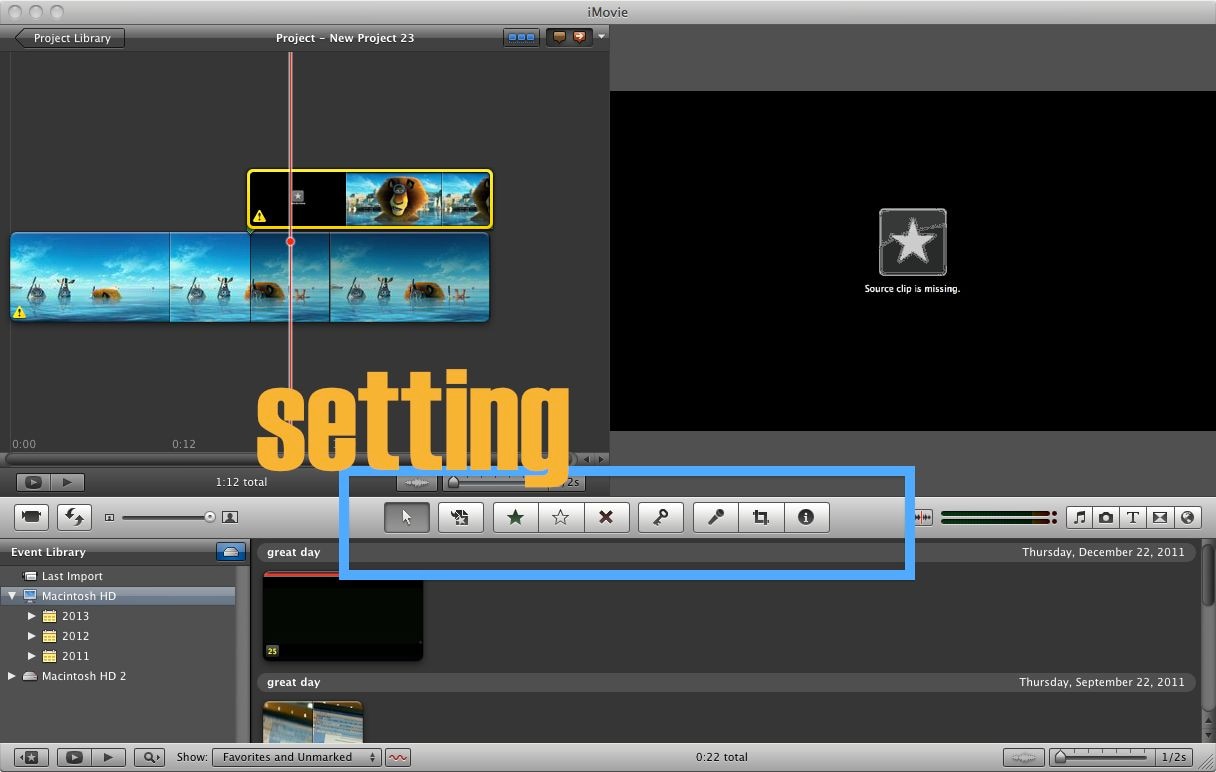This screenshot has width=1216, height=772.
Task: Go back to Project Library
Action: (x=70, y=38)
